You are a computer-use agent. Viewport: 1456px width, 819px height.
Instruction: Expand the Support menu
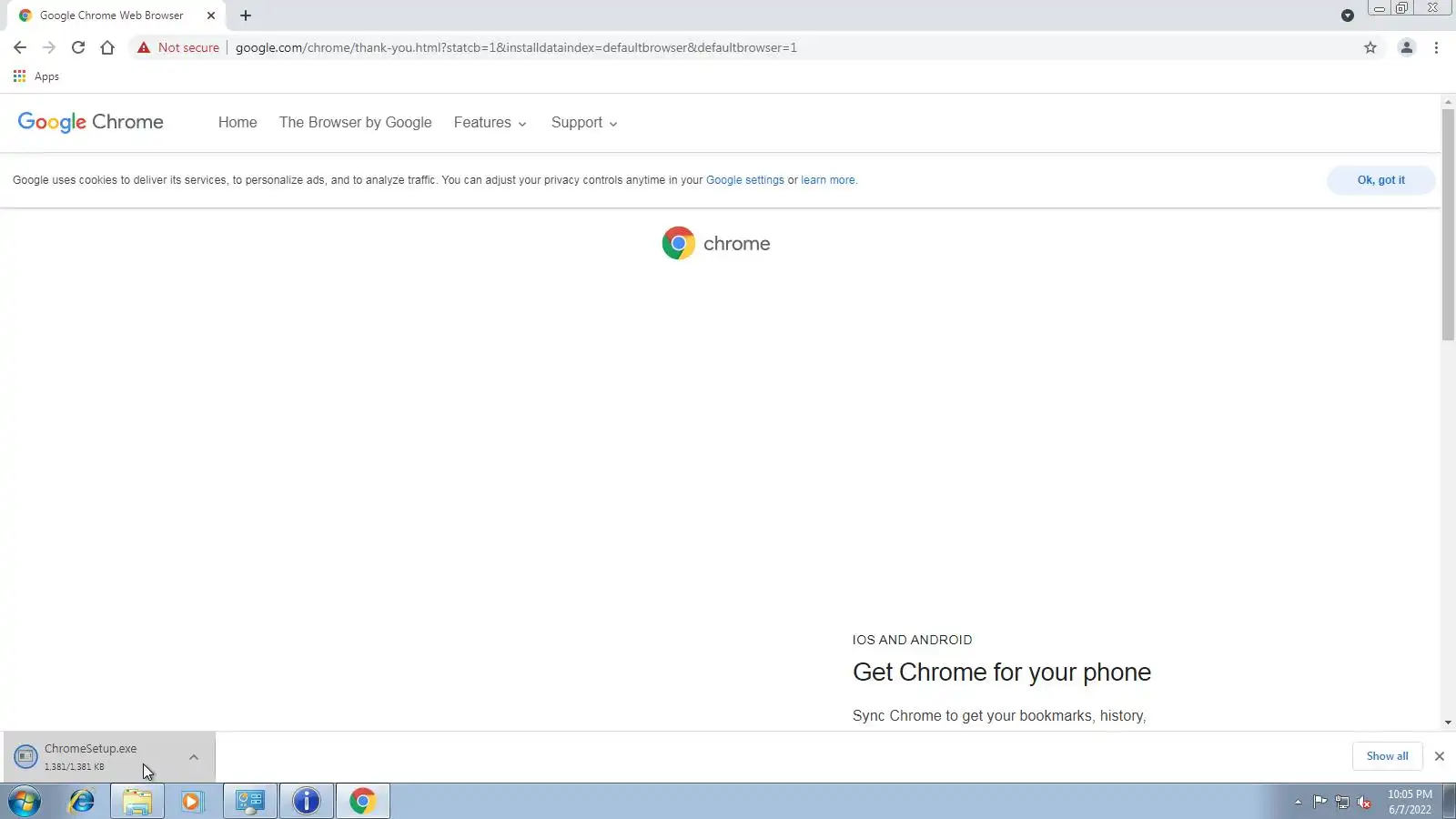[584, 122]
